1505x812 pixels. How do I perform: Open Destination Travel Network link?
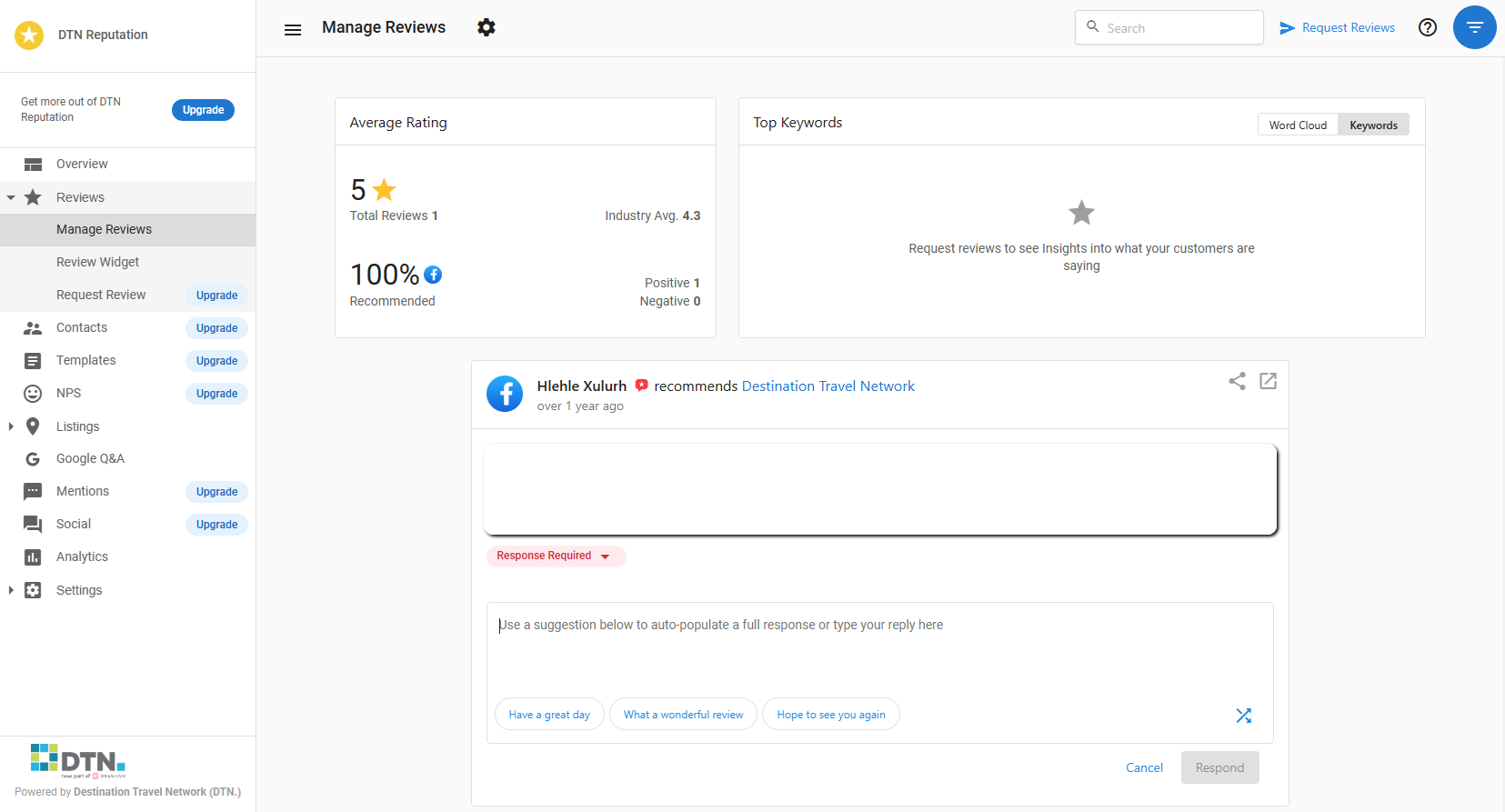point(828,386)
